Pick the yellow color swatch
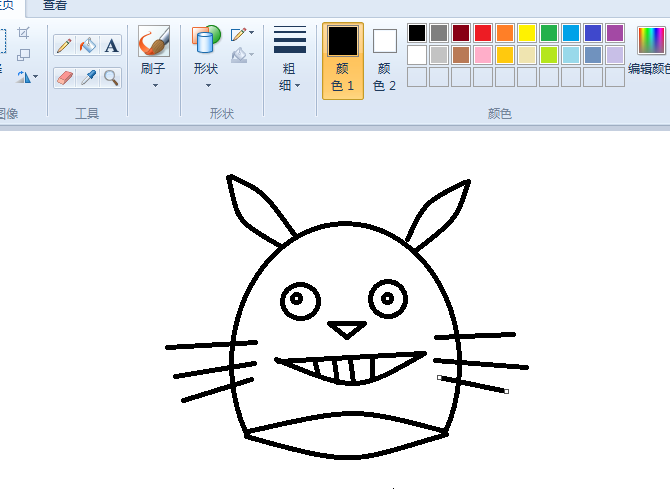The width and height of the screenshot is (670, 491). click(x=527, y=33)
